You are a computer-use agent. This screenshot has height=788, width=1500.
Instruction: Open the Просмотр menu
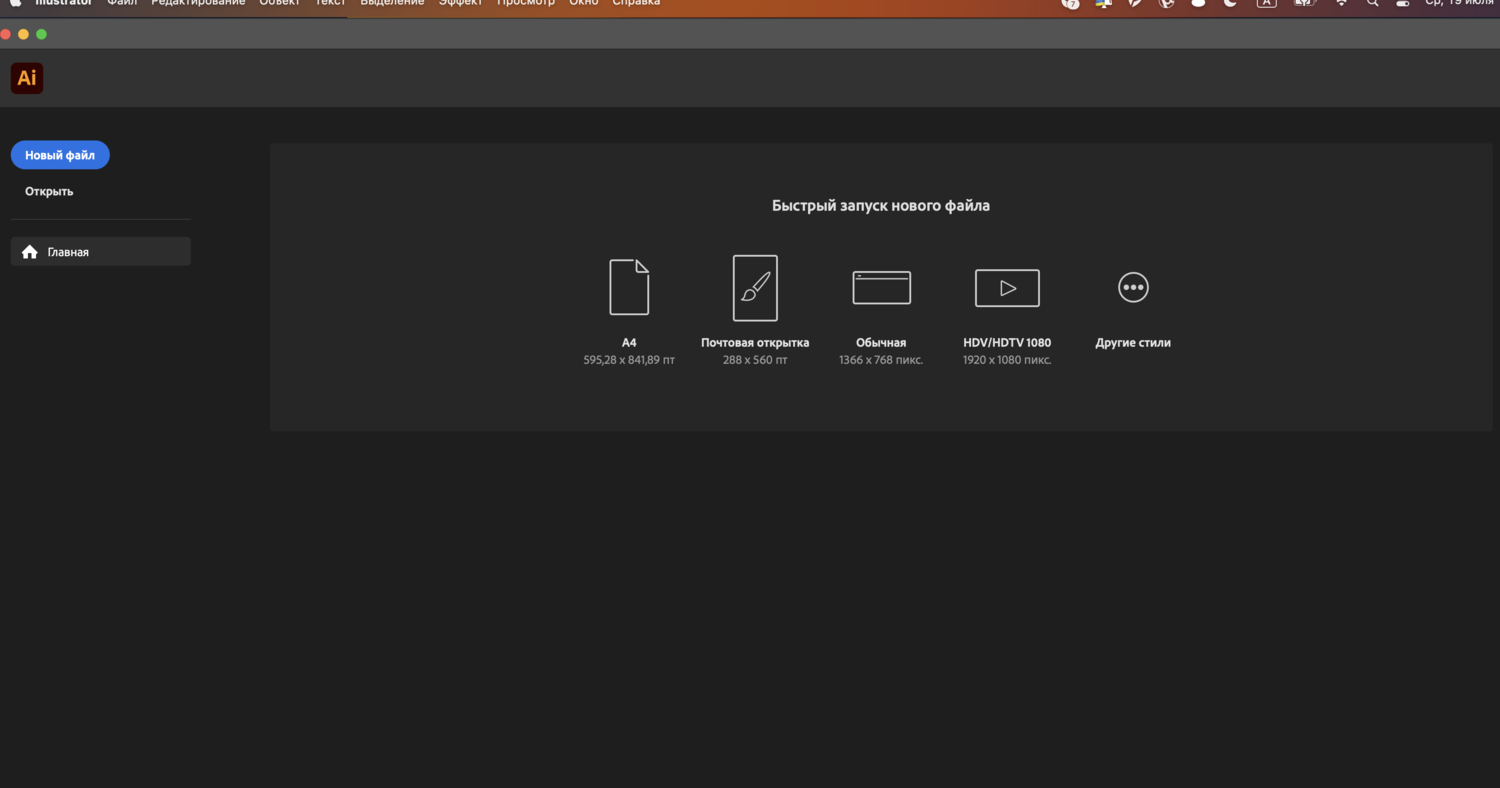526,3
